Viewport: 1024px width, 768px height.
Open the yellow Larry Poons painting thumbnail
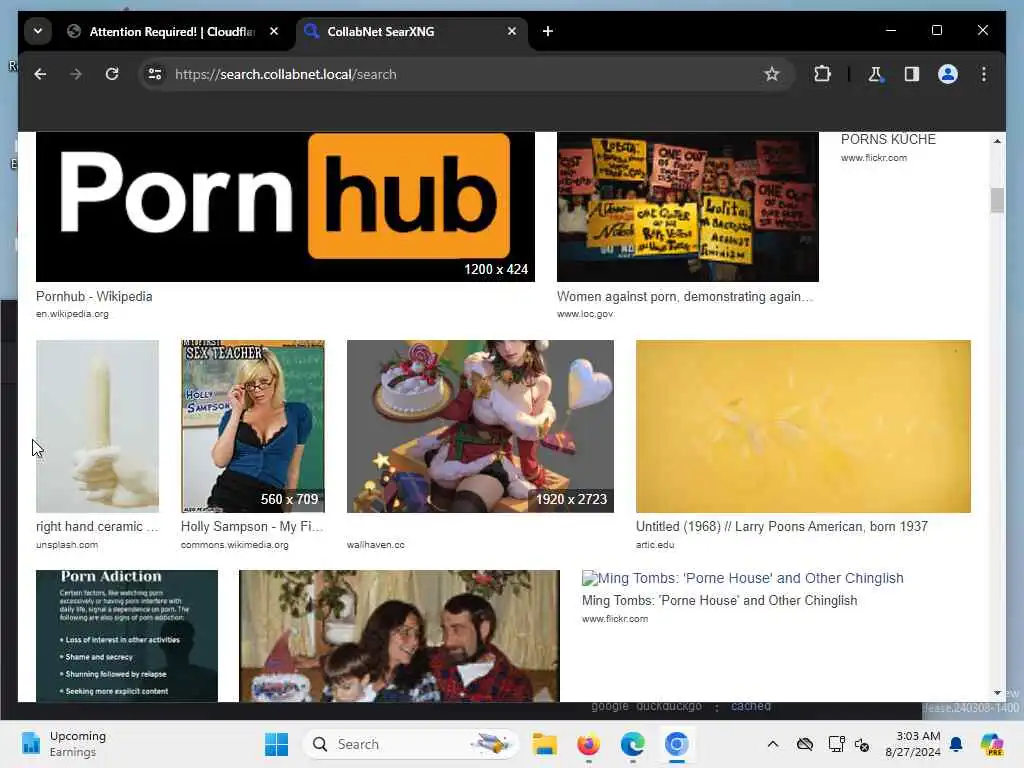click(x=803, y=426)
